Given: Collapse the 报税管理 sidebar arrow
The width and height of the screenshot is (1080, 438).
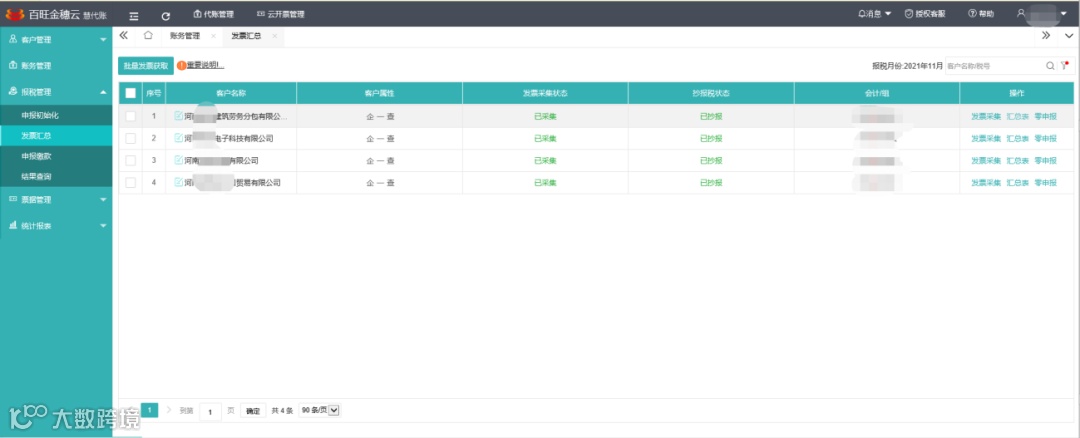Looking at the screenshot, I should 103,92.
